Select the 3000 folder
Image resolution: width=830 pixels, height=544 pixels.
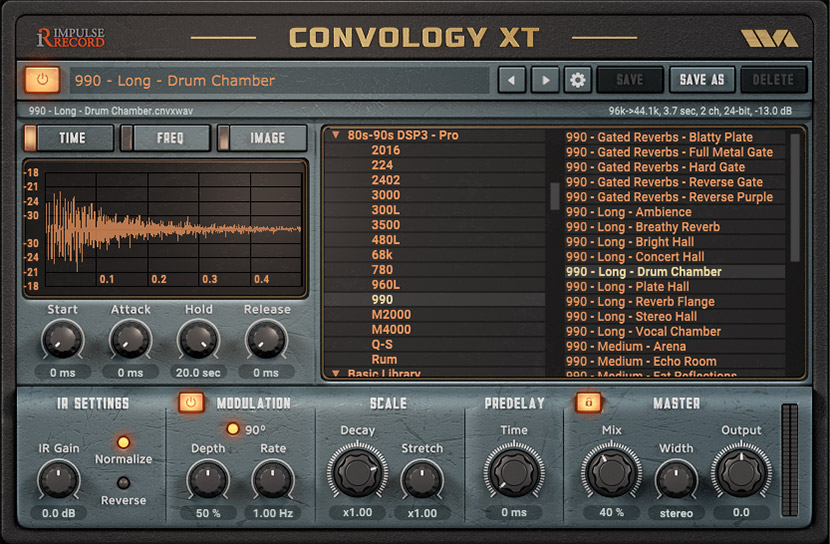(x=385, y=195)
